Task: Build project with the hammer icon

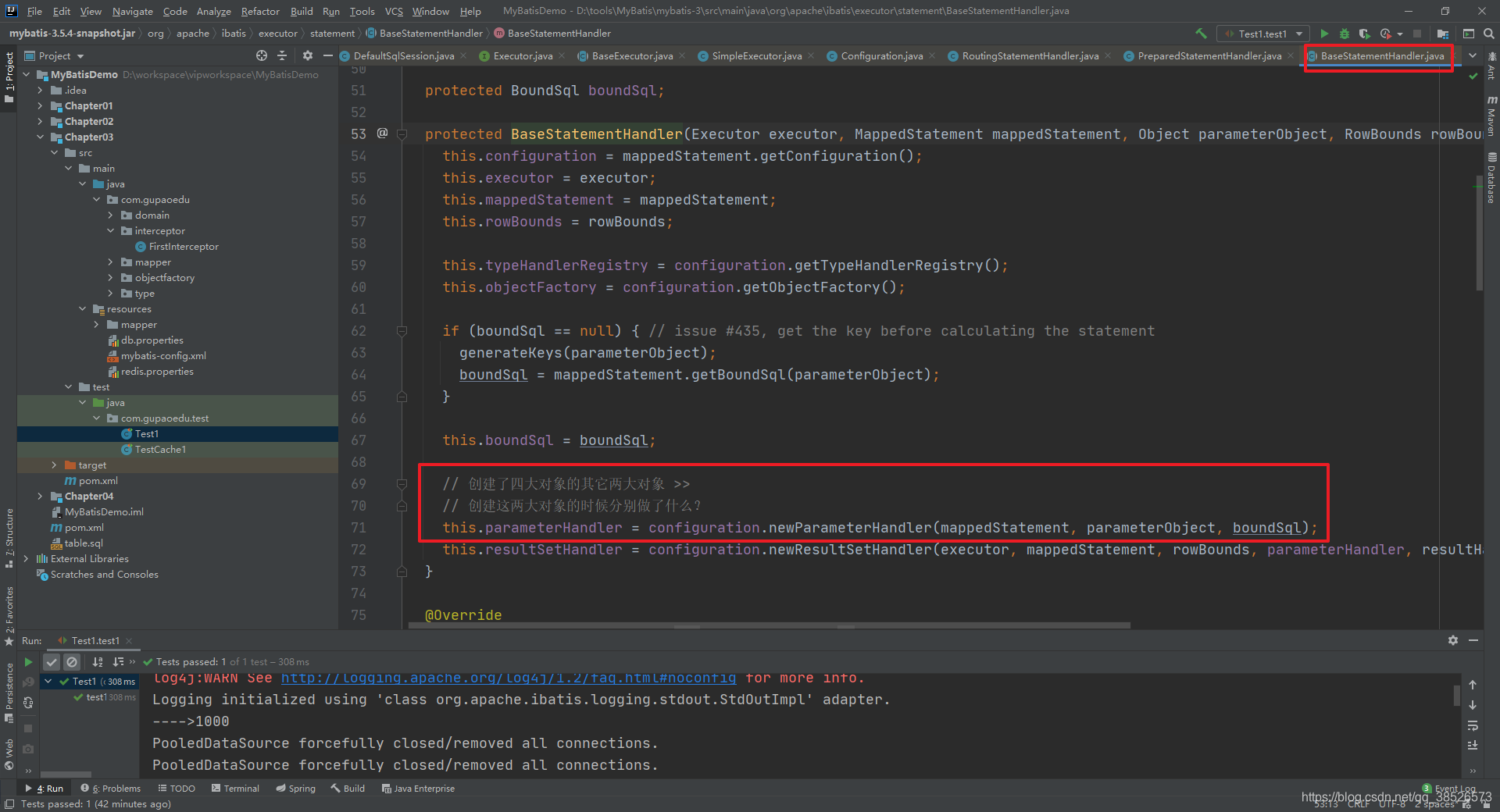Action: (1201, 34)
